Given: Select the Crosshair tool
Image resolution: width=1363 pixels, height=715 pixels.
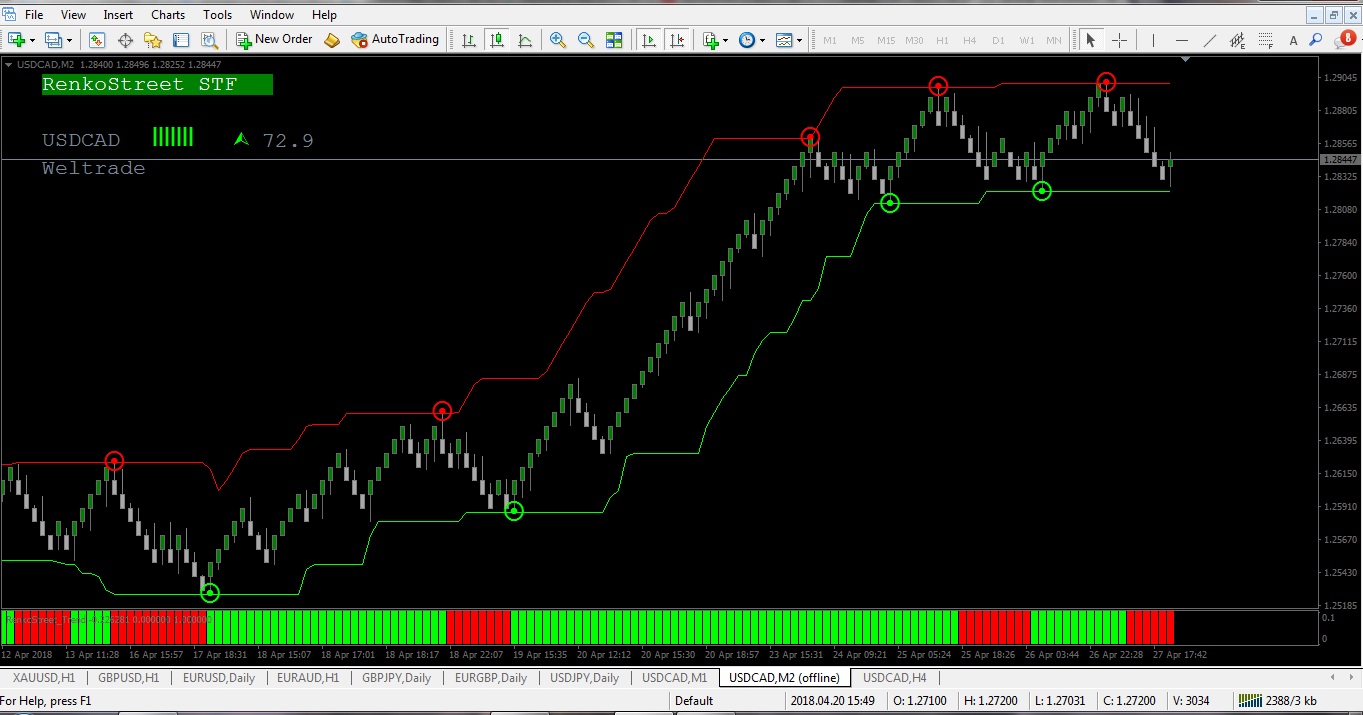Looking at the screenshot, I should click(x=1119, y=40).
